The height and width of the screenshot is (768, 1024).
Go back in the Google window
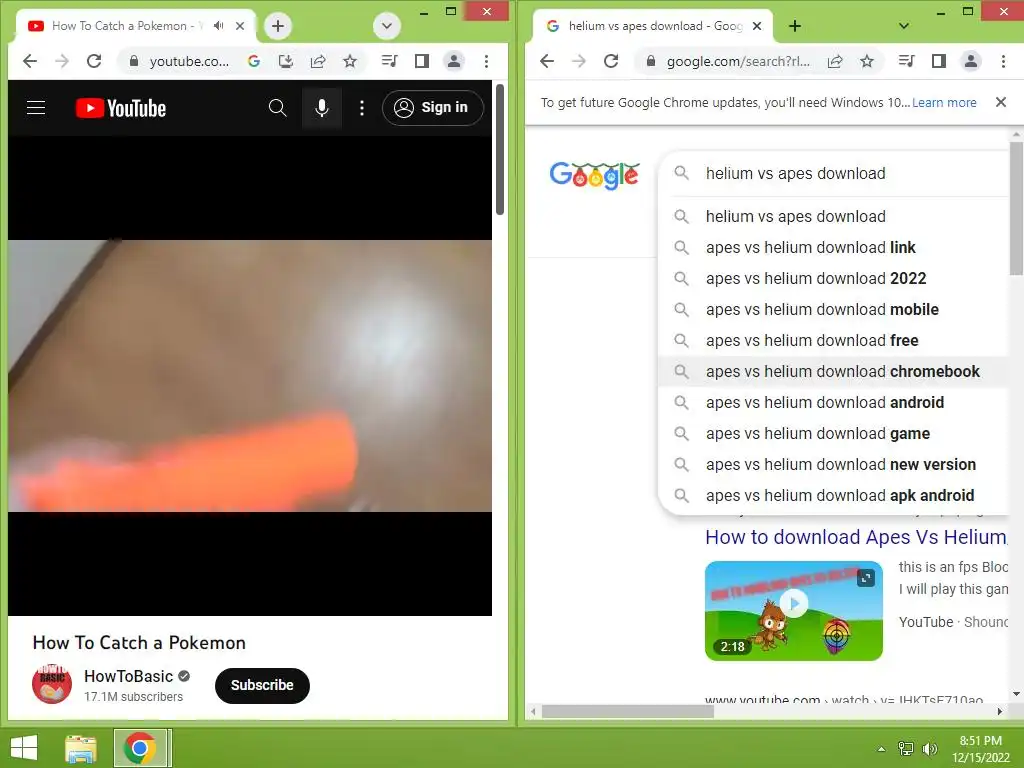[547, 61]
